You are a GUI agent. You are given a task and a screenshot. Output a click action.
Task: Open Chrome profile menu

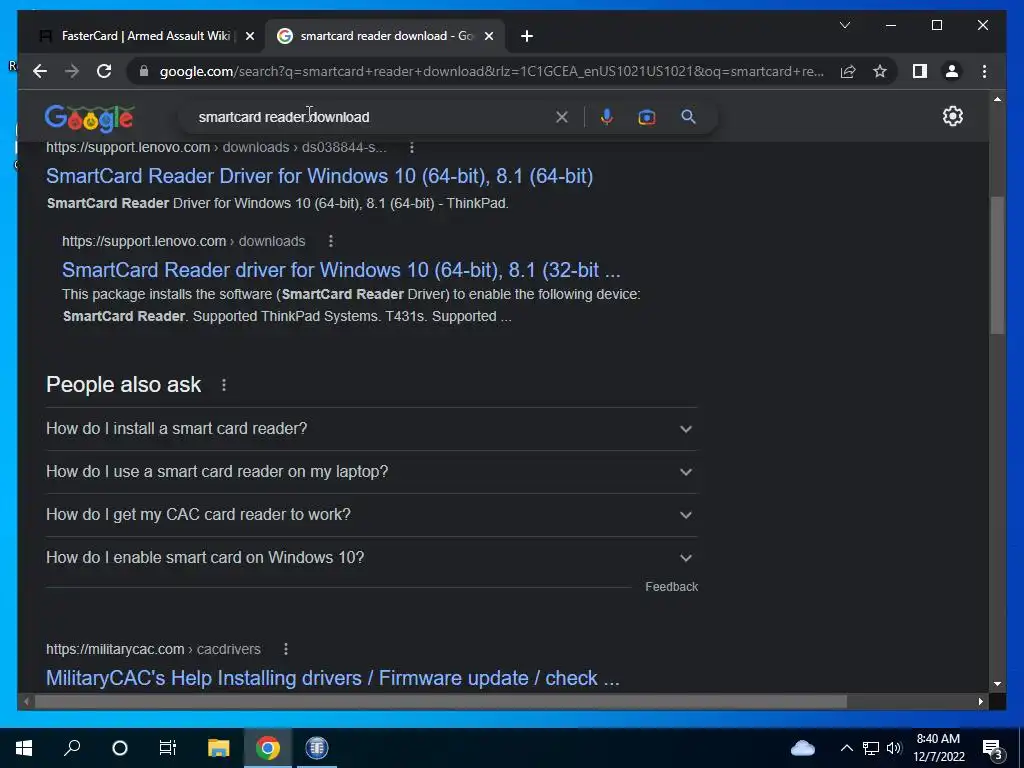(x=952, y=71)
